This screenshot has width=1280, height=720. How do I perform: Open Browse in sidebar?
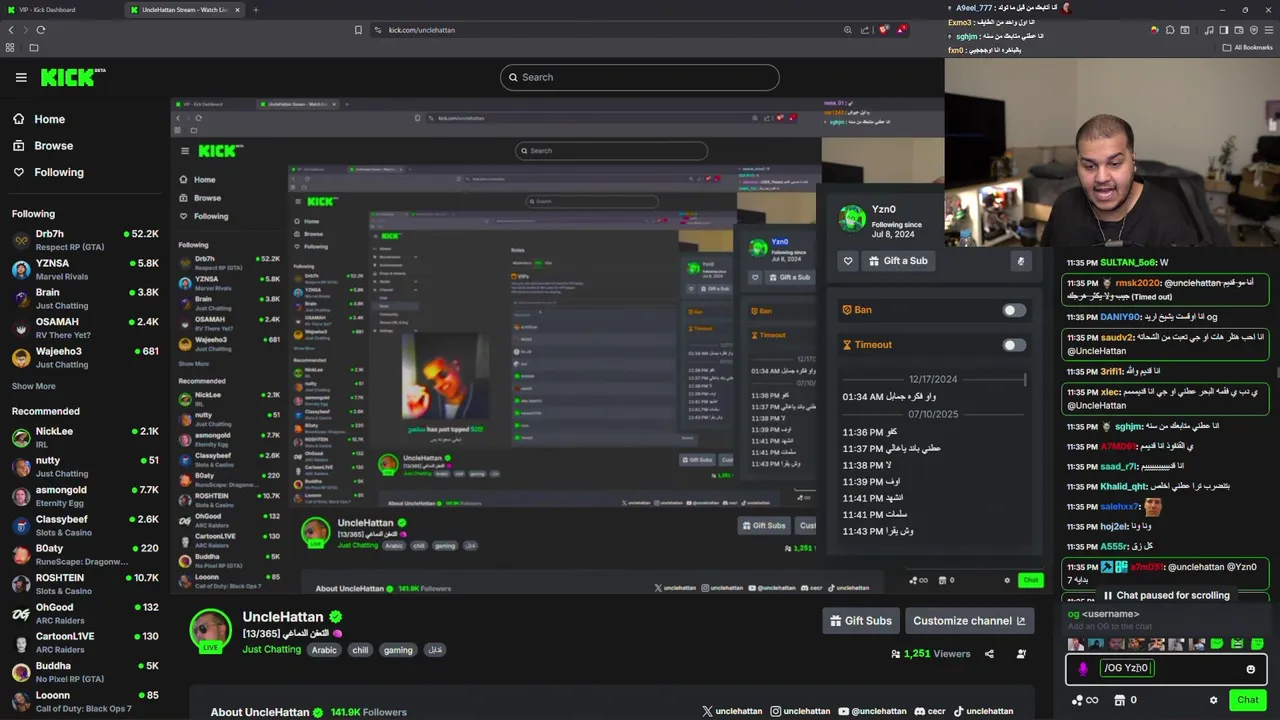pyautogui.click(x=53, y=146)
